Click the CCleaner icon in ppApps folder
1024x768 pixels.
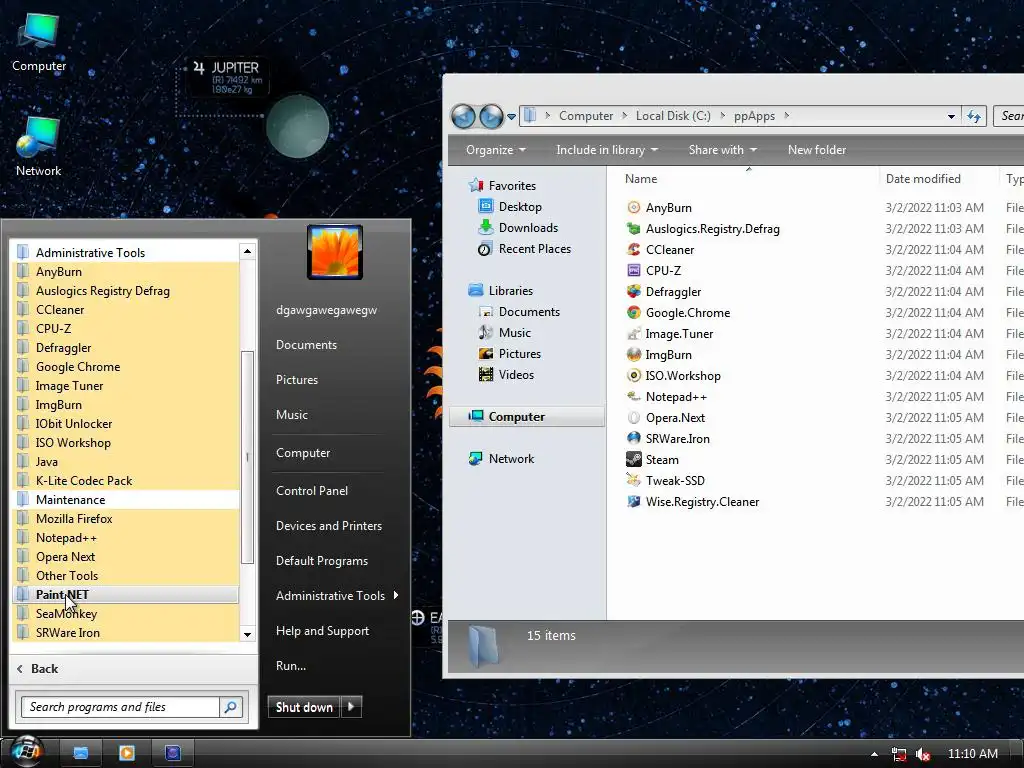pyautogui.click(x=633, y=249)
